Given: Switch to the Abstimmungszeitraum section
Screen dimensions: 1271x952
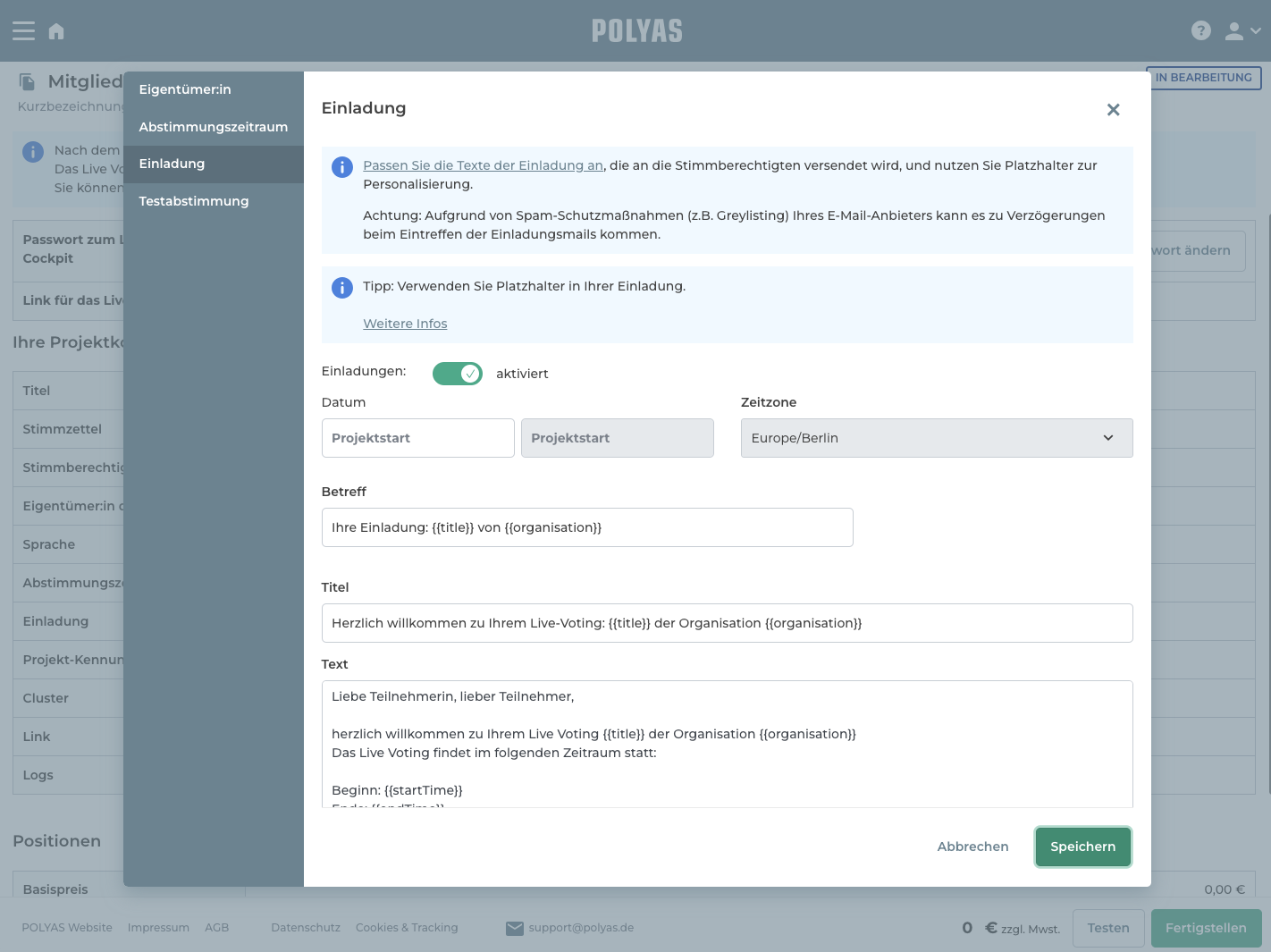Looking at the screenshot, I should (x=213, y=127).
